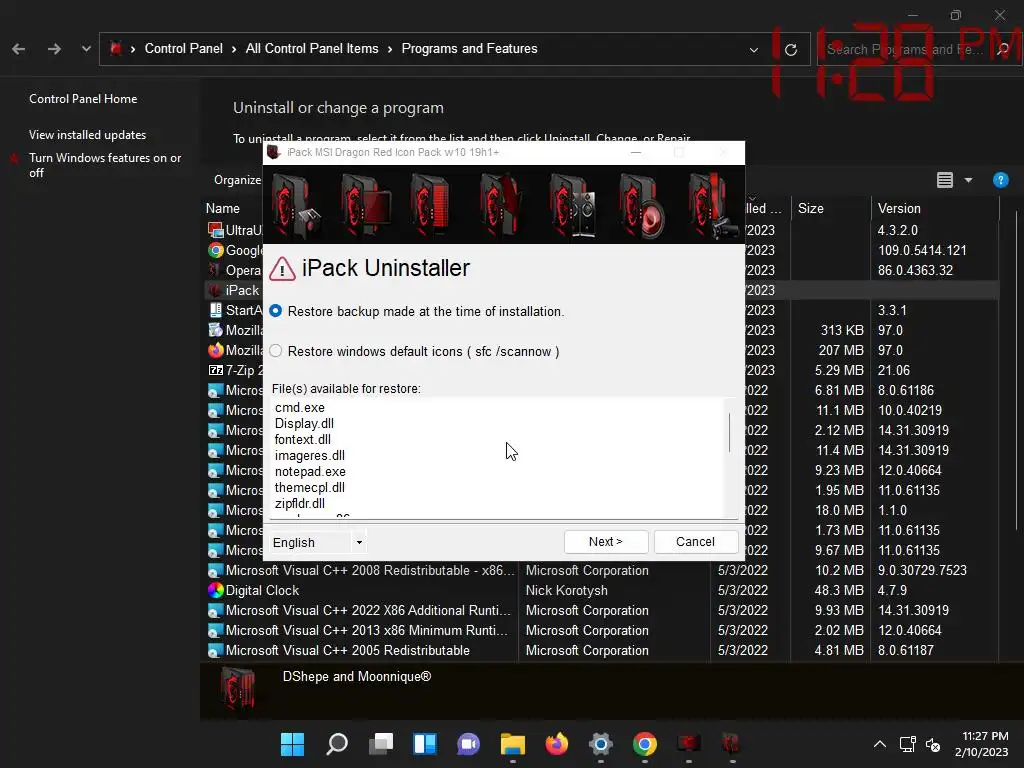Viewport: 1024px width, 768px height.
Task: Change view using the view icon
Action: click(944, 180)
